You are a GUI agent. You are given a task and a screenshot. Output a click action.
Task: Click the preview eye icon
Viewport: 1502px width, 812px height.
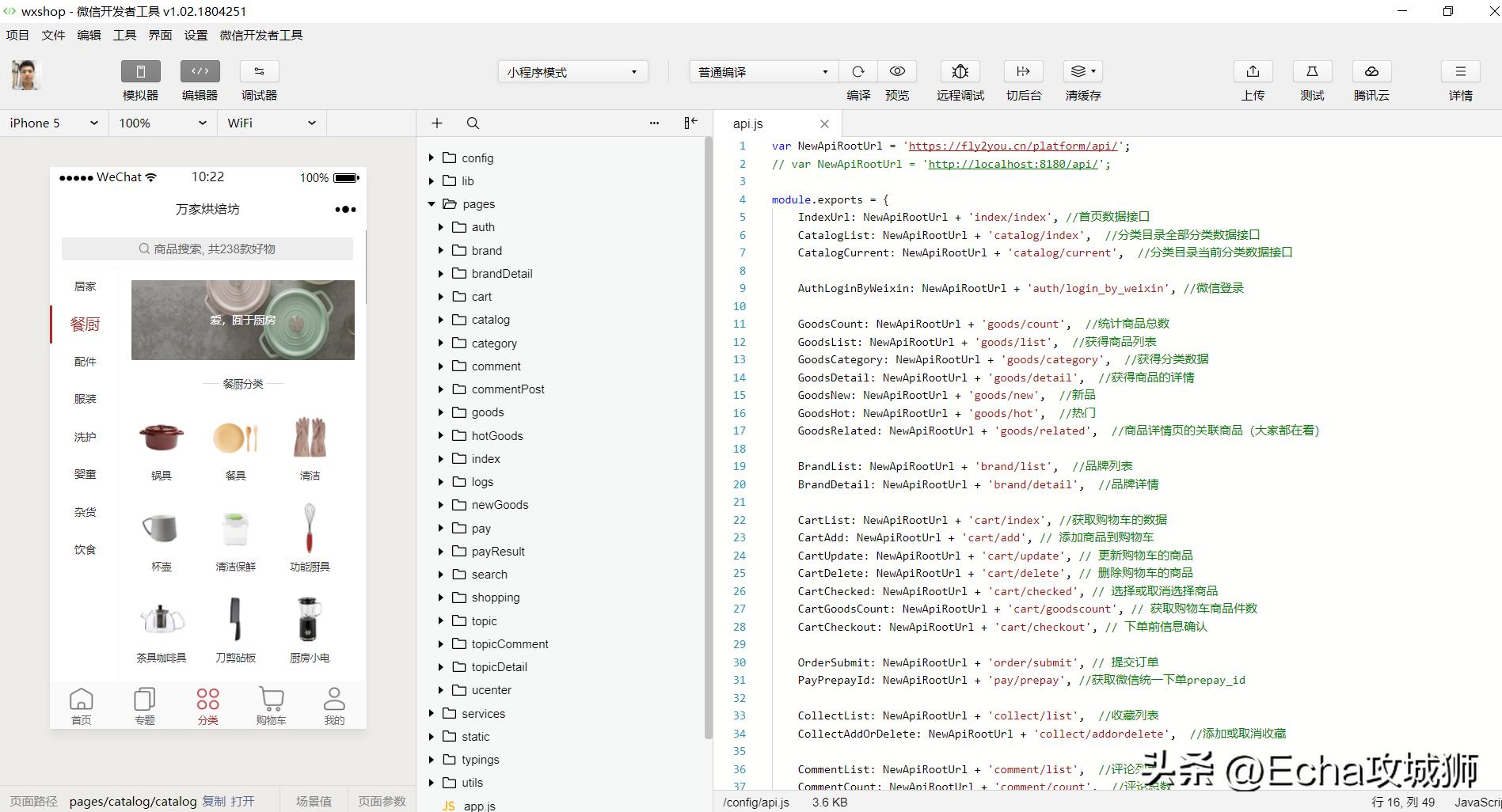click(897, 72)
